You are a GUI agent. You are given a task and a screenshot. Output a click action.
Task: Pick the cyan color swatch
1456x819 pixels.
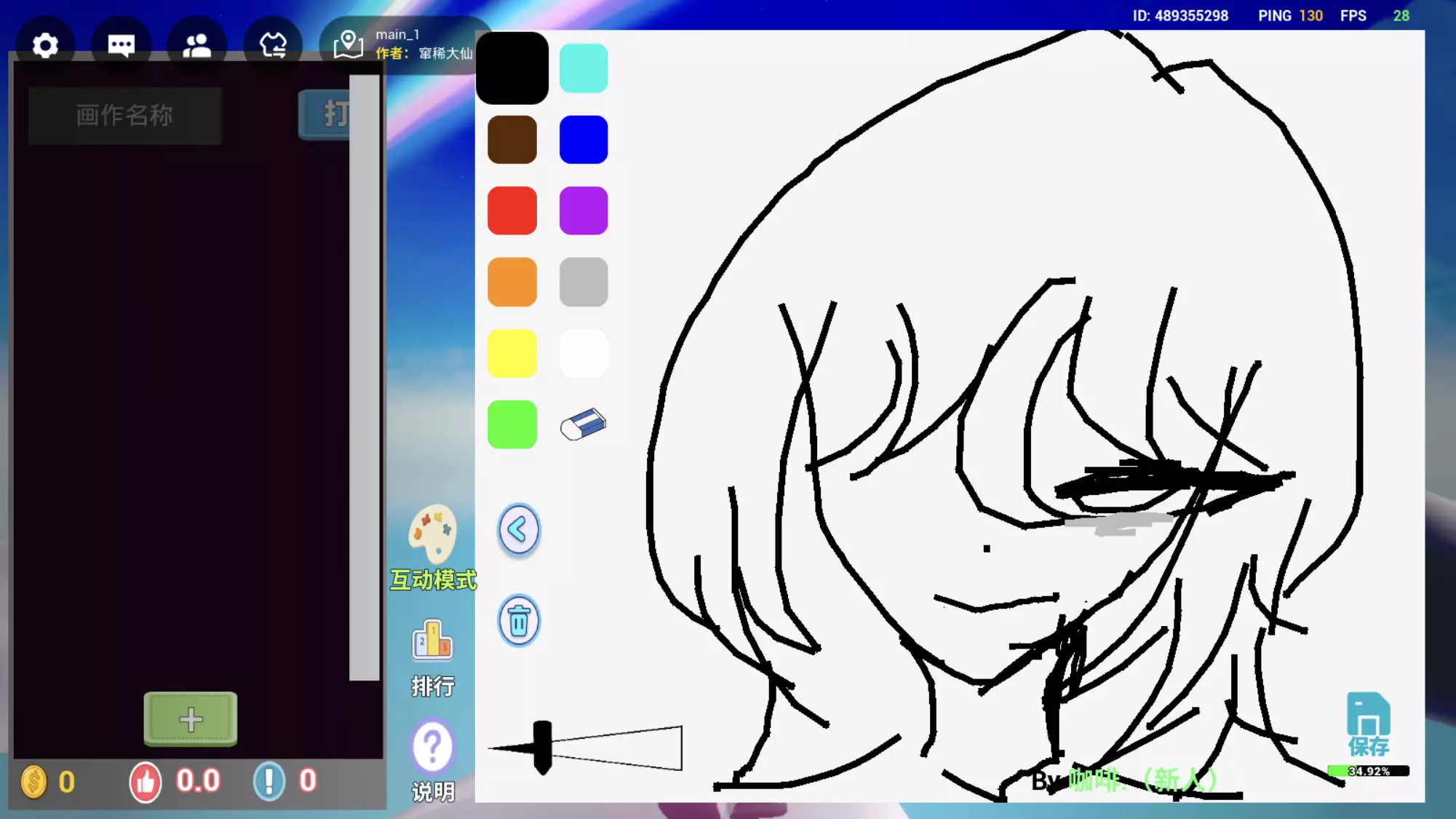point(583,68)
